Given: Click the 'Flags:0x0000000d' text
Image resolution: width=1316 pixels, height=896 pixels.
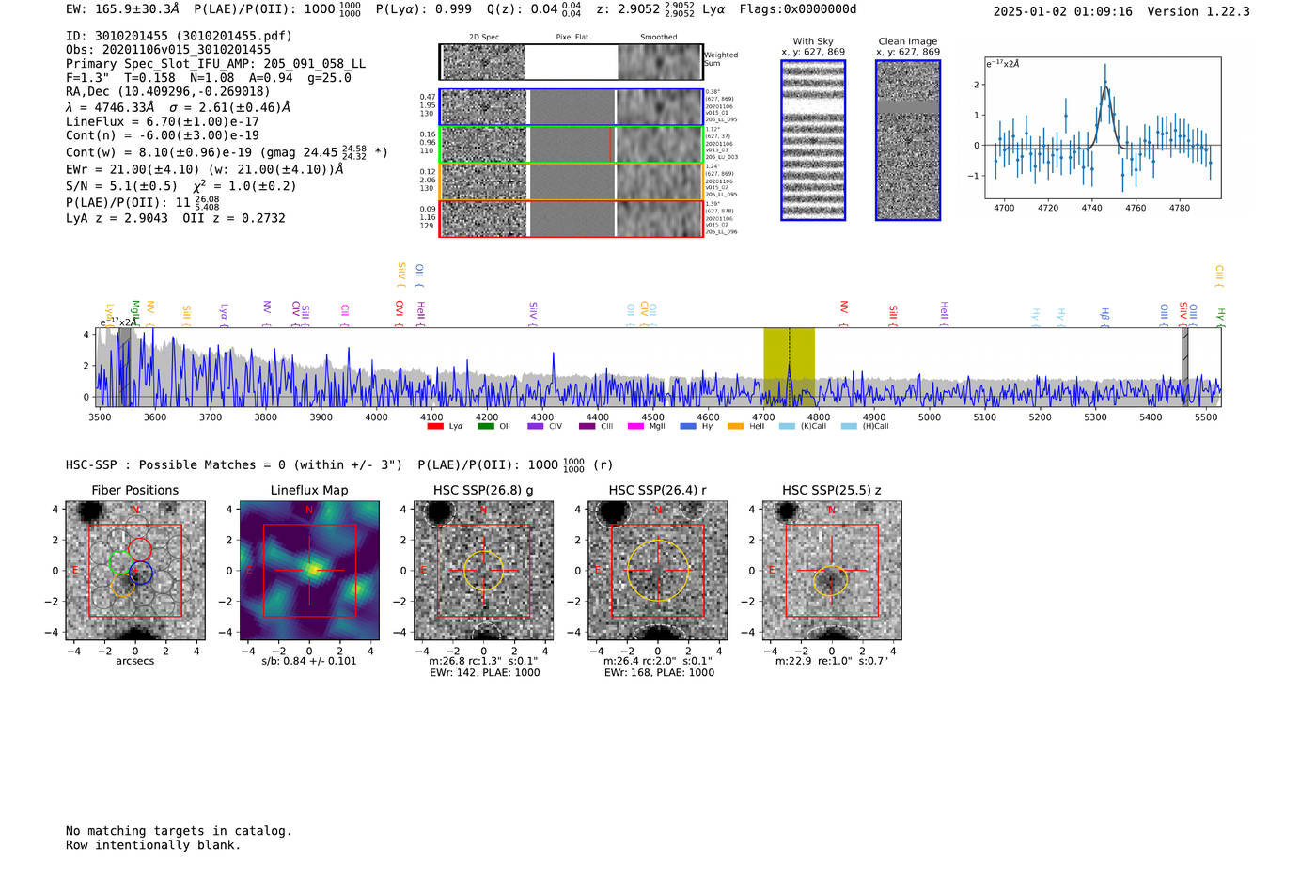Looking at the screenshot, I should [798, 9].
